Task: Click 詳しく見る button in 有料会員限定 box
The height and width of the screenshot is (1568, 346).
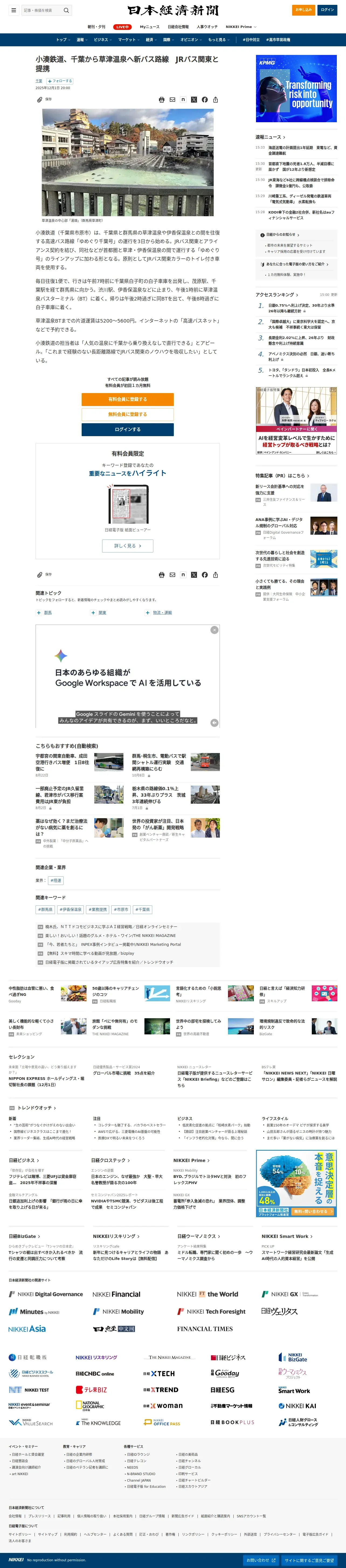Action: point(127,546)
